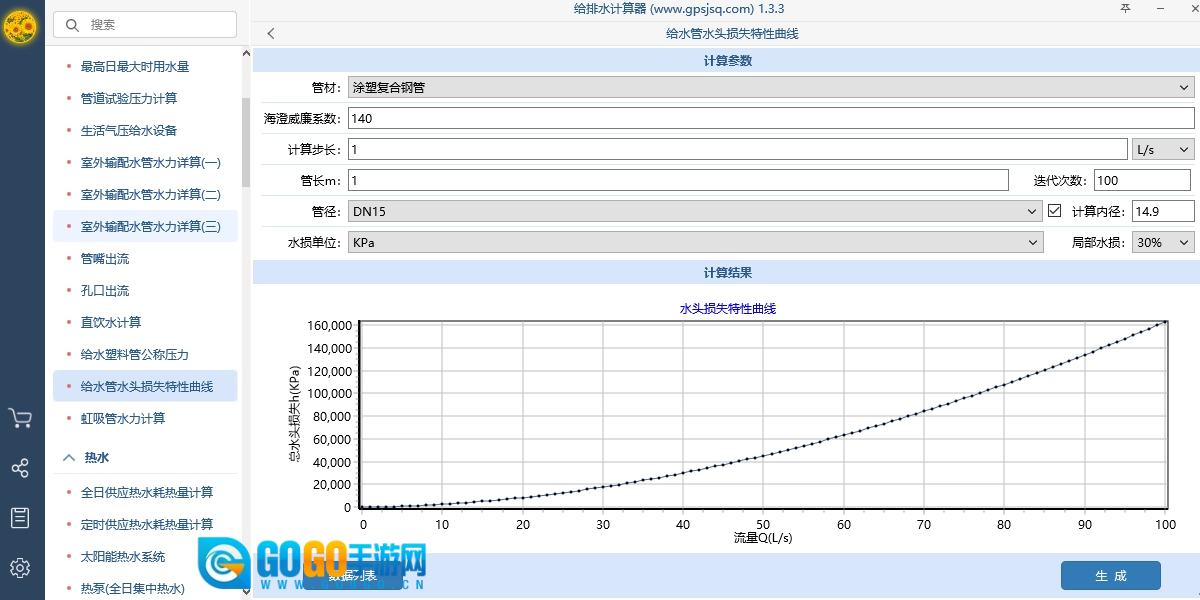Open the clipboard notes icon in sidebar
Image resolution: width=1200 pixels, height=600 pixels.
[20, 518]
